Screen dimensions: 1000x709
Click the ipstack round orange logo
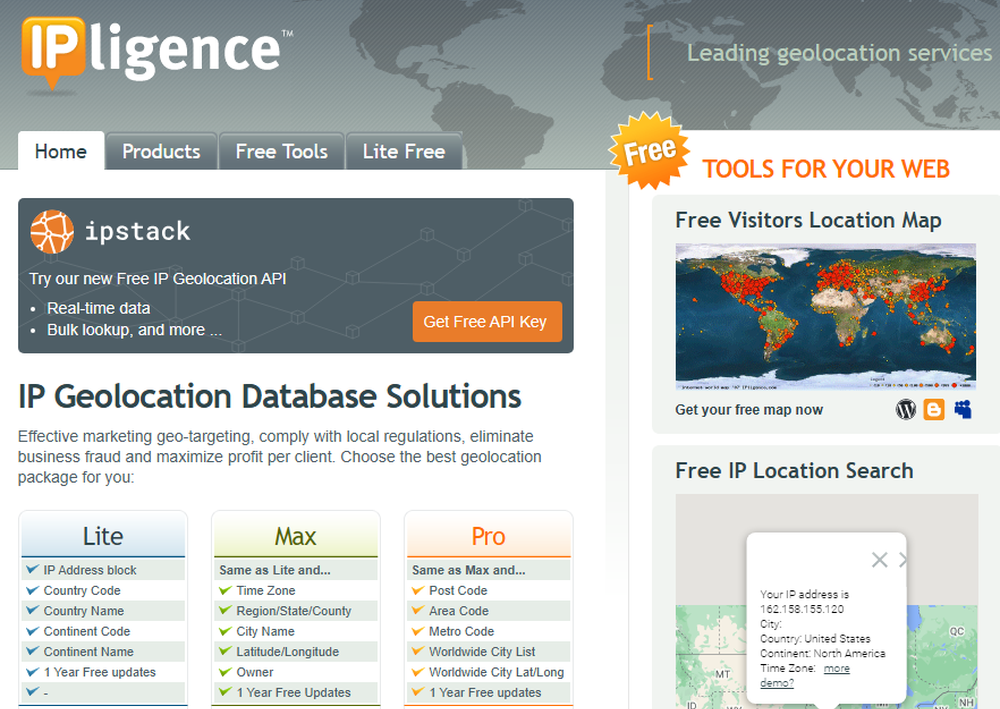click(x=52, y=232)
